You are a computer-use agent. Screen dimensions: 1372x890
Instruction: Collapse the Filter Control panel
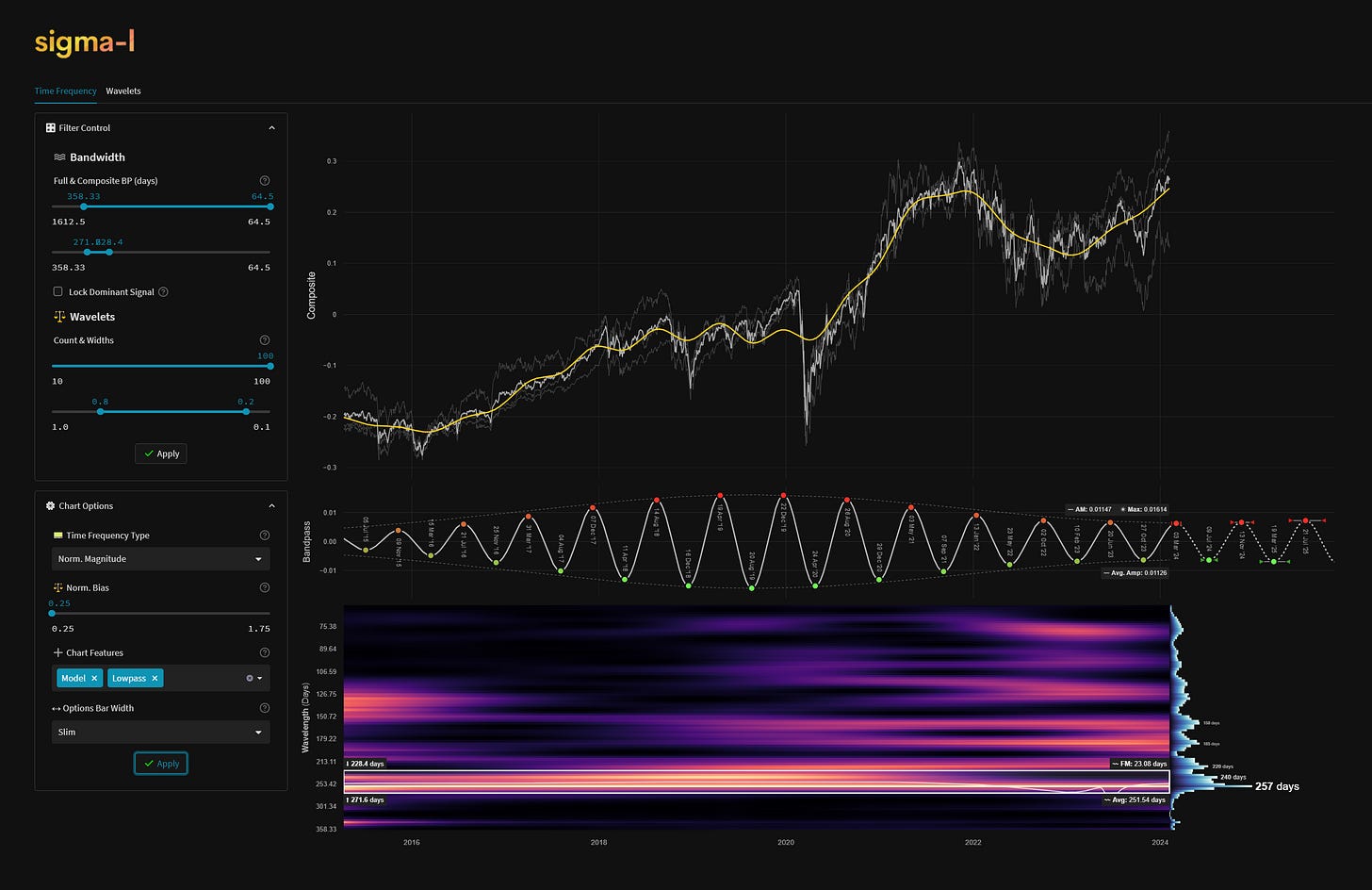272,128
